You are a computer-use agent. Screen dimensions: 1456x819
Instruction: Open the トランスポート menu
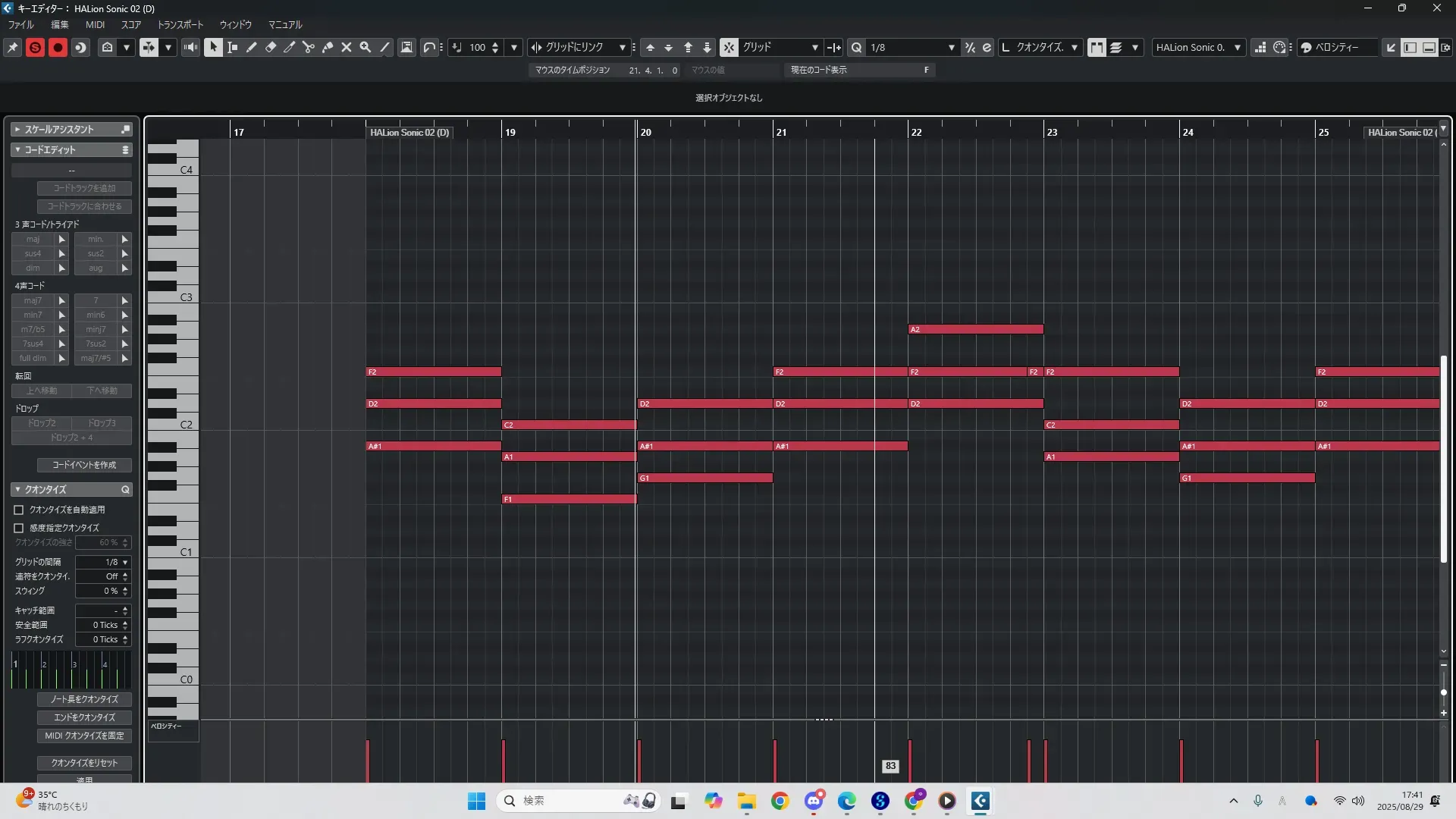pyautogui.click(x=180, y=24)
